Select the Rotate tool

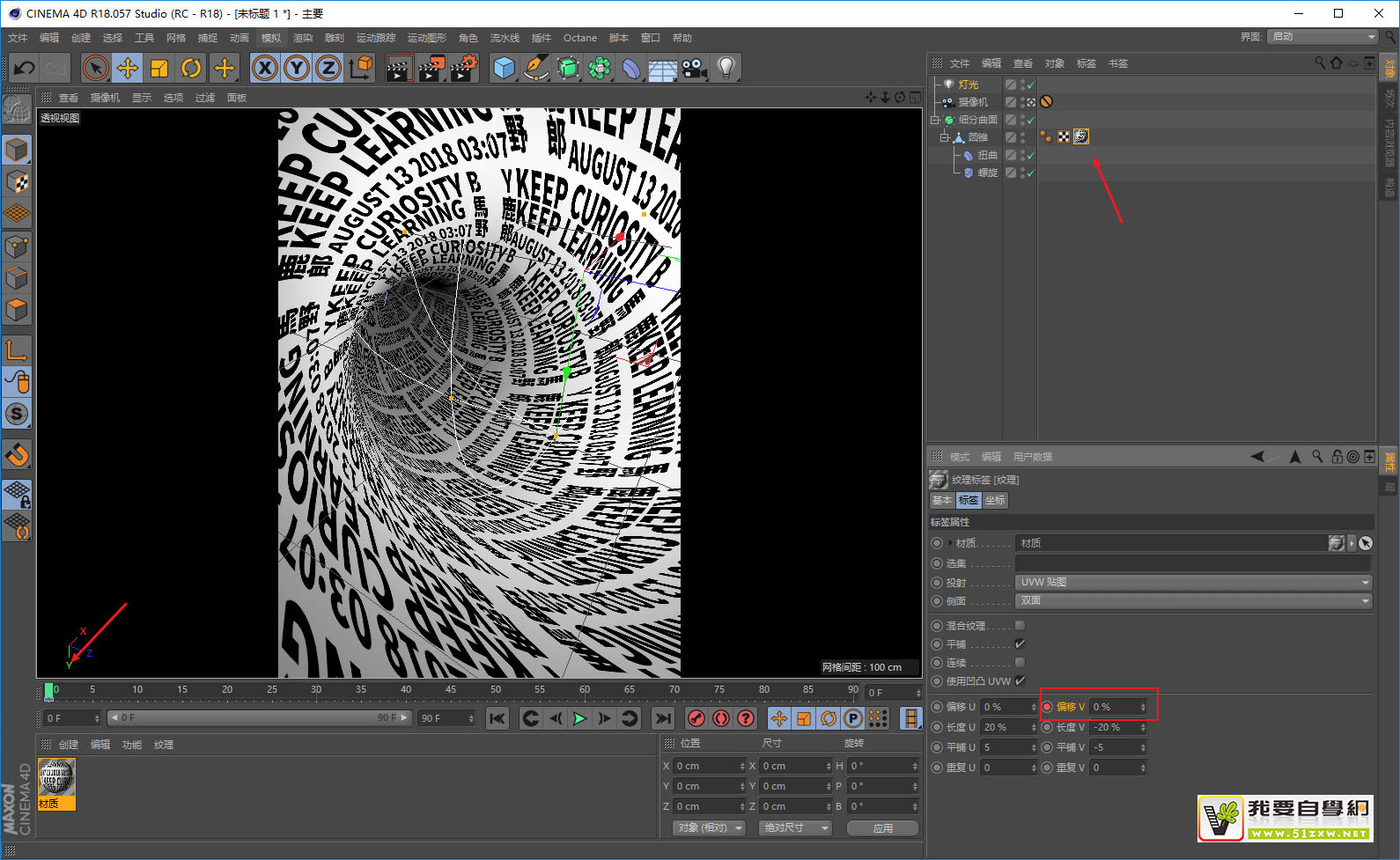(191, 68)
